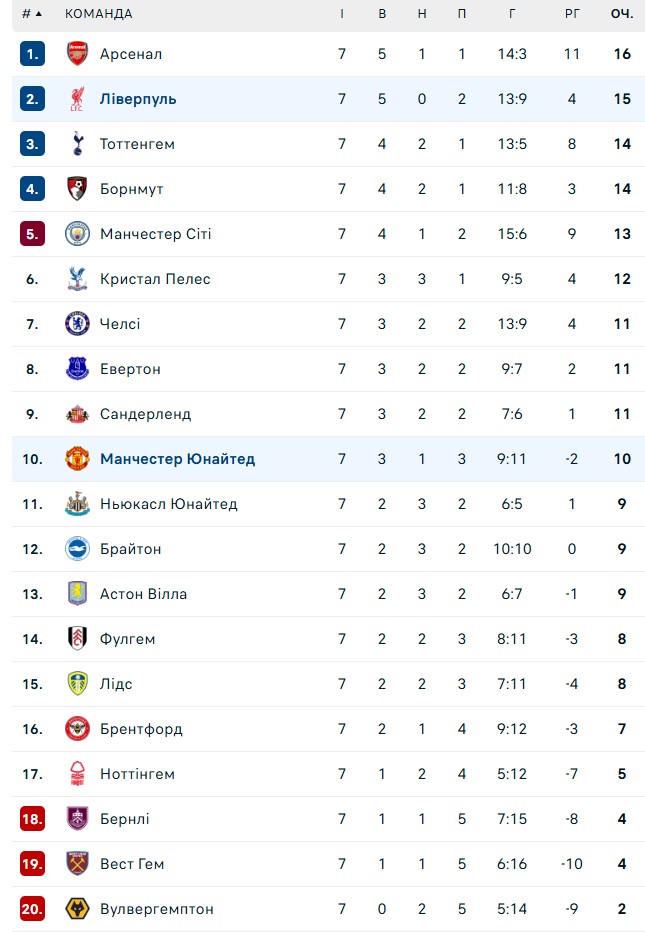Click the Arsenal club crest icon
The image size is (645, 932).
pos(77,54)
